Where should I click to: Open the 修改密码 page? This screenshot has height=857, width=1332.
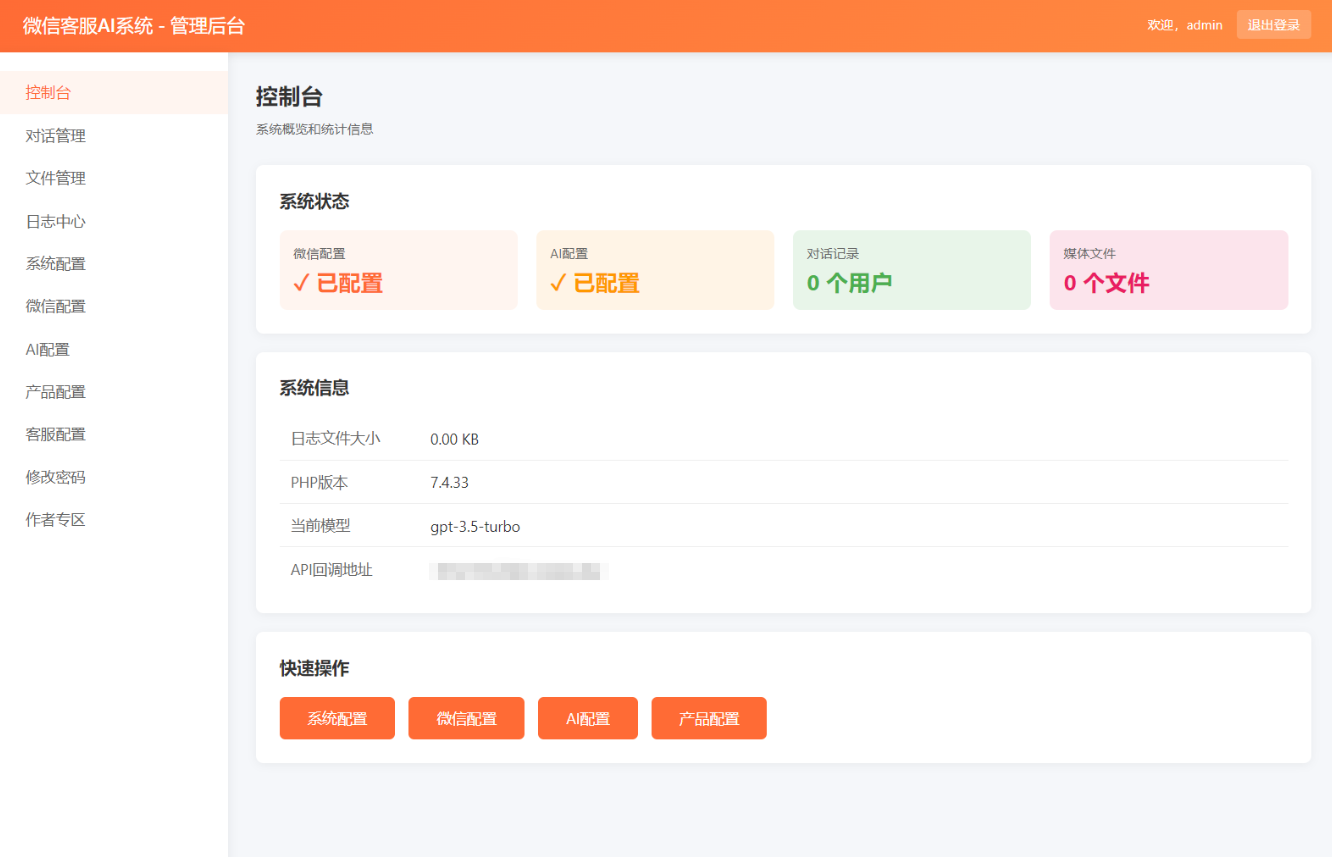click(x=54, y=476)
